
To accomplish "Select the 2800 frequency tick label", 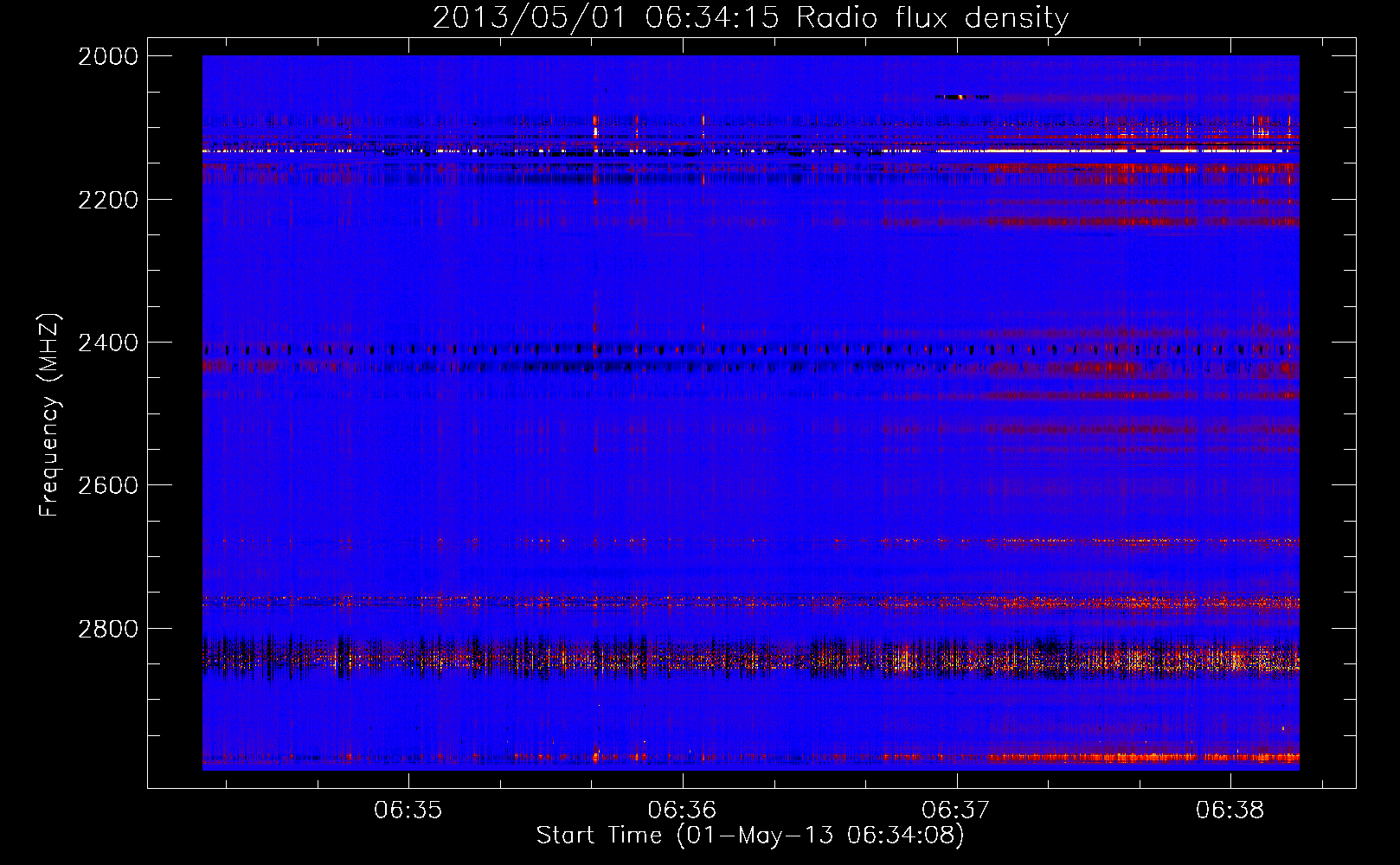I will tap(108, 629).
